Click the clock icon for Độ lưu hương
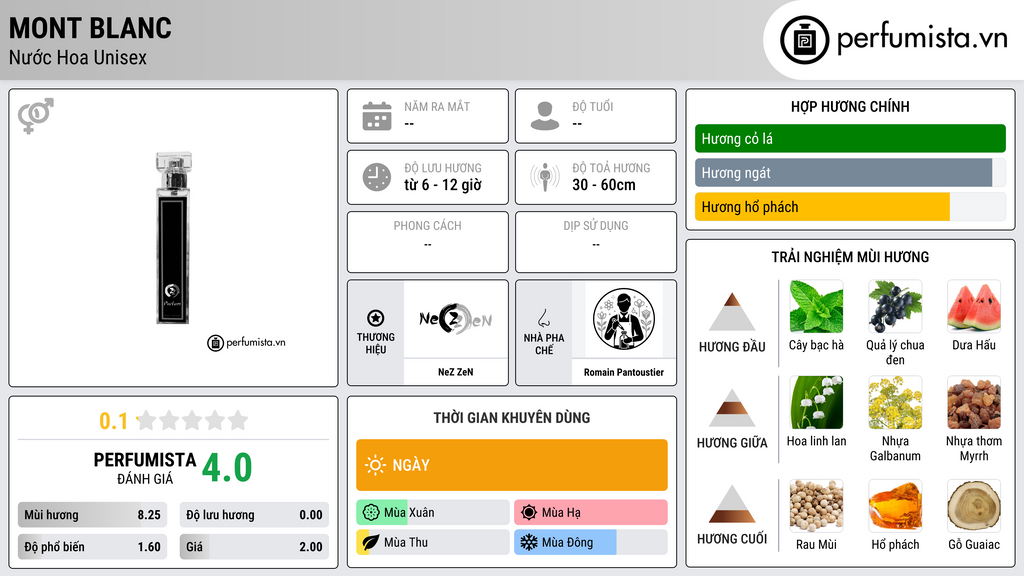Image resolution: width=1024 pixels, height=576 pixels. coord(377,177)
